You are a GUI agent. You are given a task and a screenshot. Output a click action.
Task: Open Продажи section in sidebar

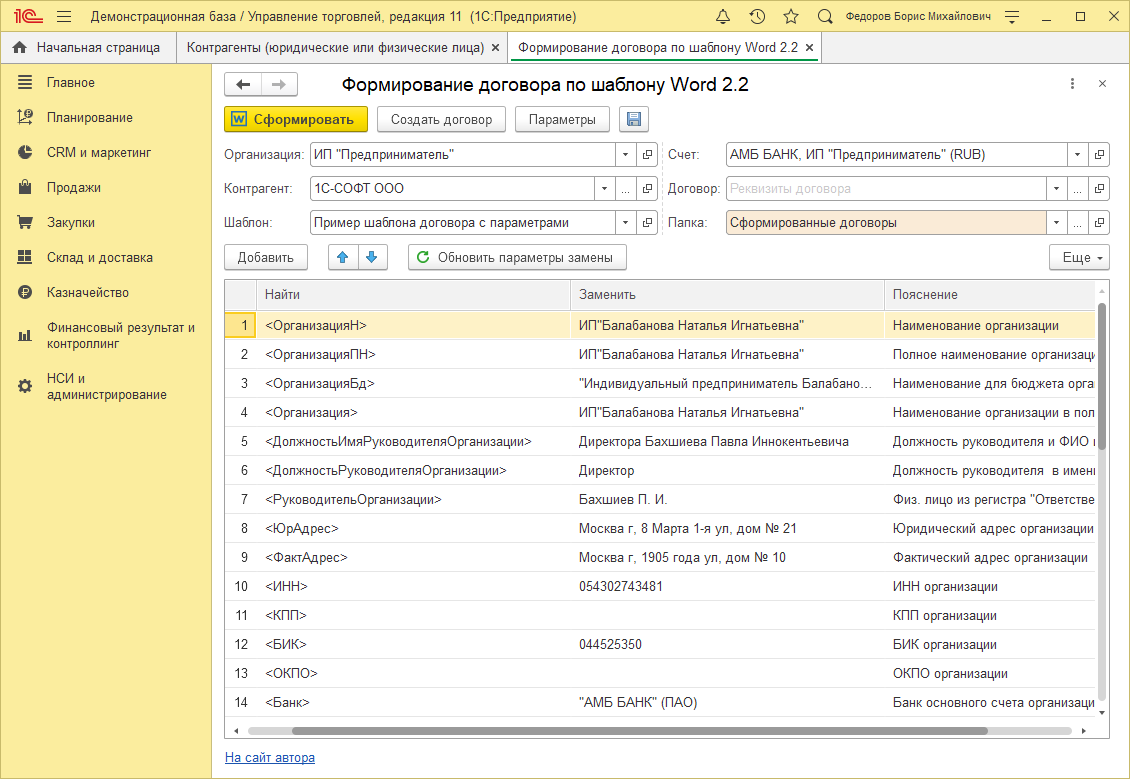[74, 187]
